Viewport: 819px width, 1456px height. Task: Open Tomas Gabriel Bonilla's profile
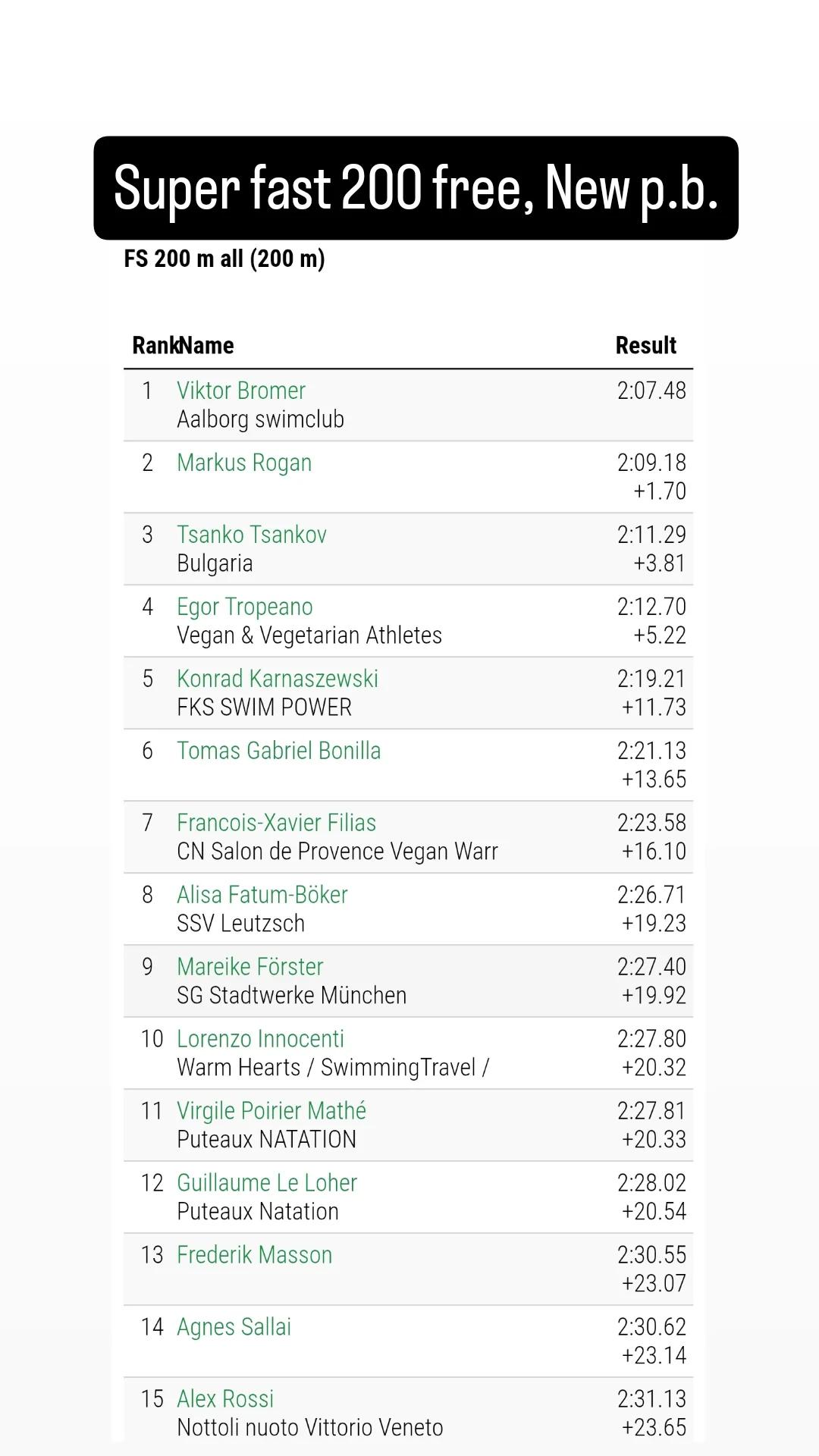tap(279, 751)
